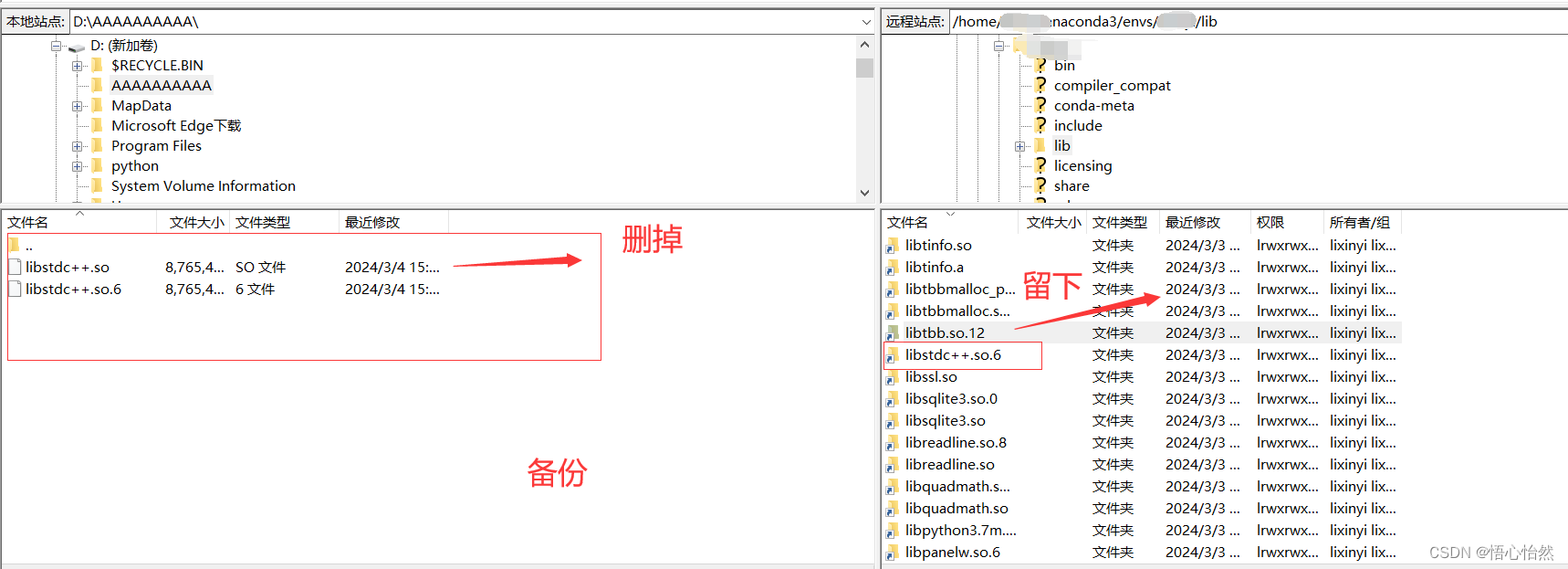Screen dimensions: 1568x569
Task: Select Microsoft Edge下载 folder in tree
Action: click(176, 125)
